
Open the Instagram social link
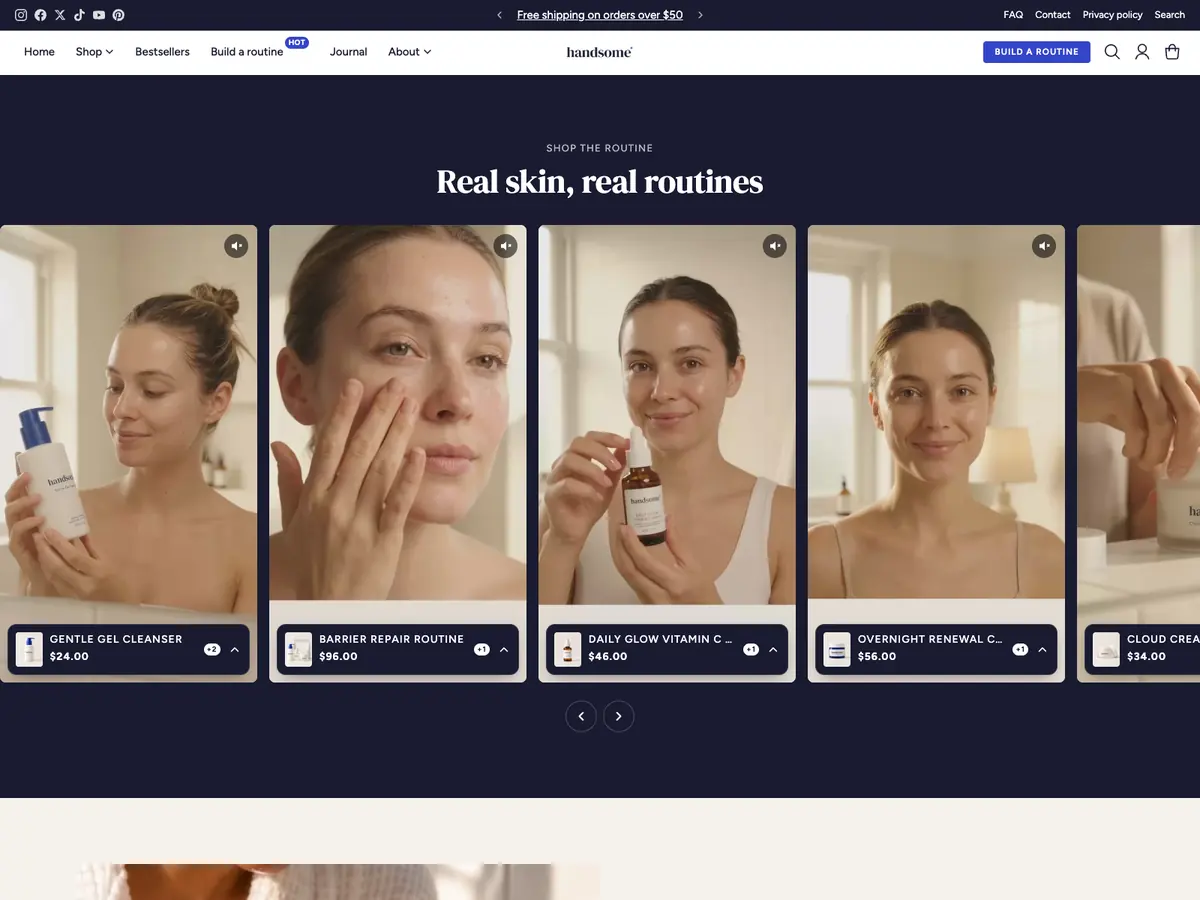click(x=21, y=15)
